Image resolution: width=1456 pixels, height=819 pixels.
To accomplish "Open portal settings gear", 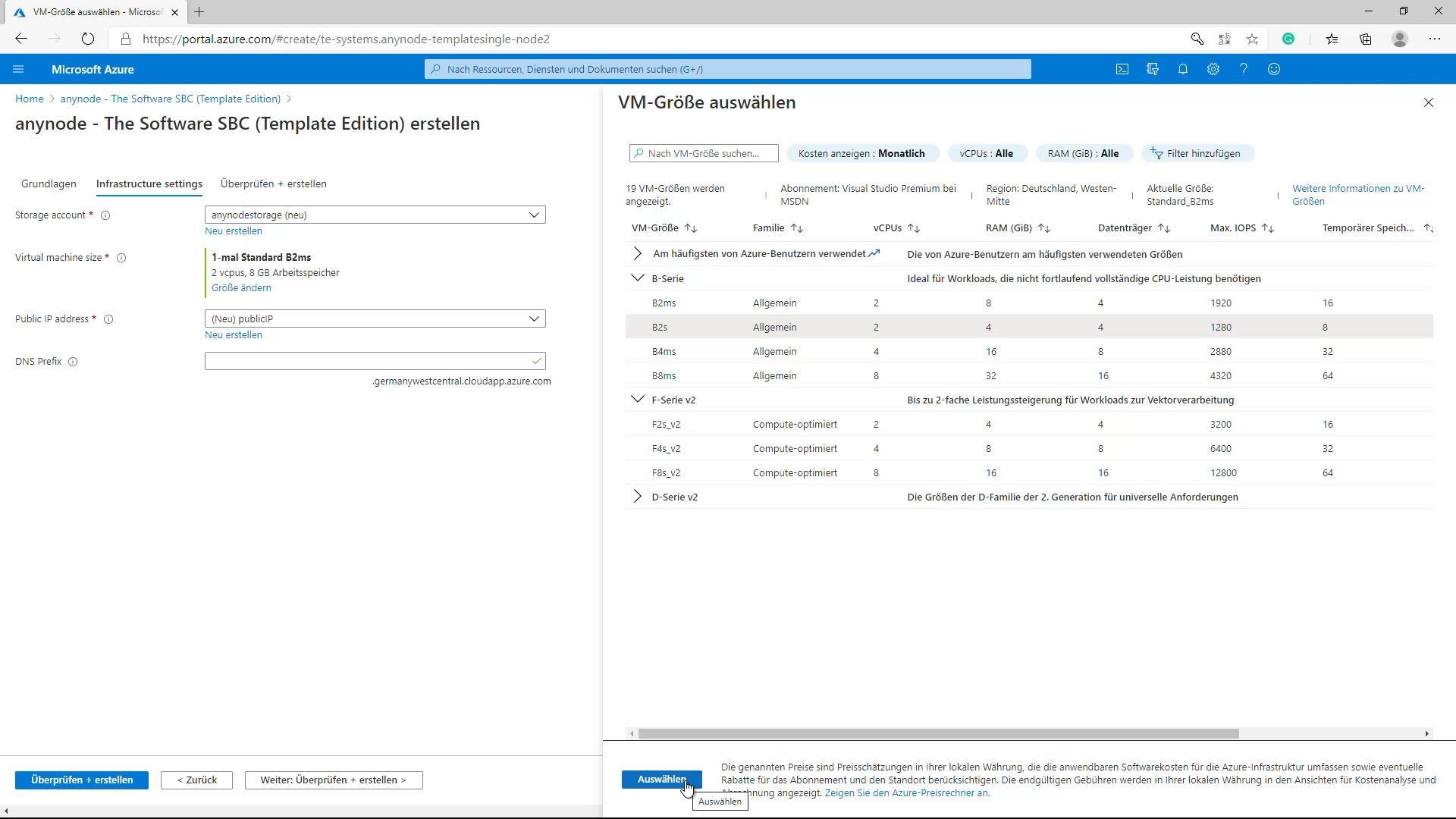I will 1213,69.
